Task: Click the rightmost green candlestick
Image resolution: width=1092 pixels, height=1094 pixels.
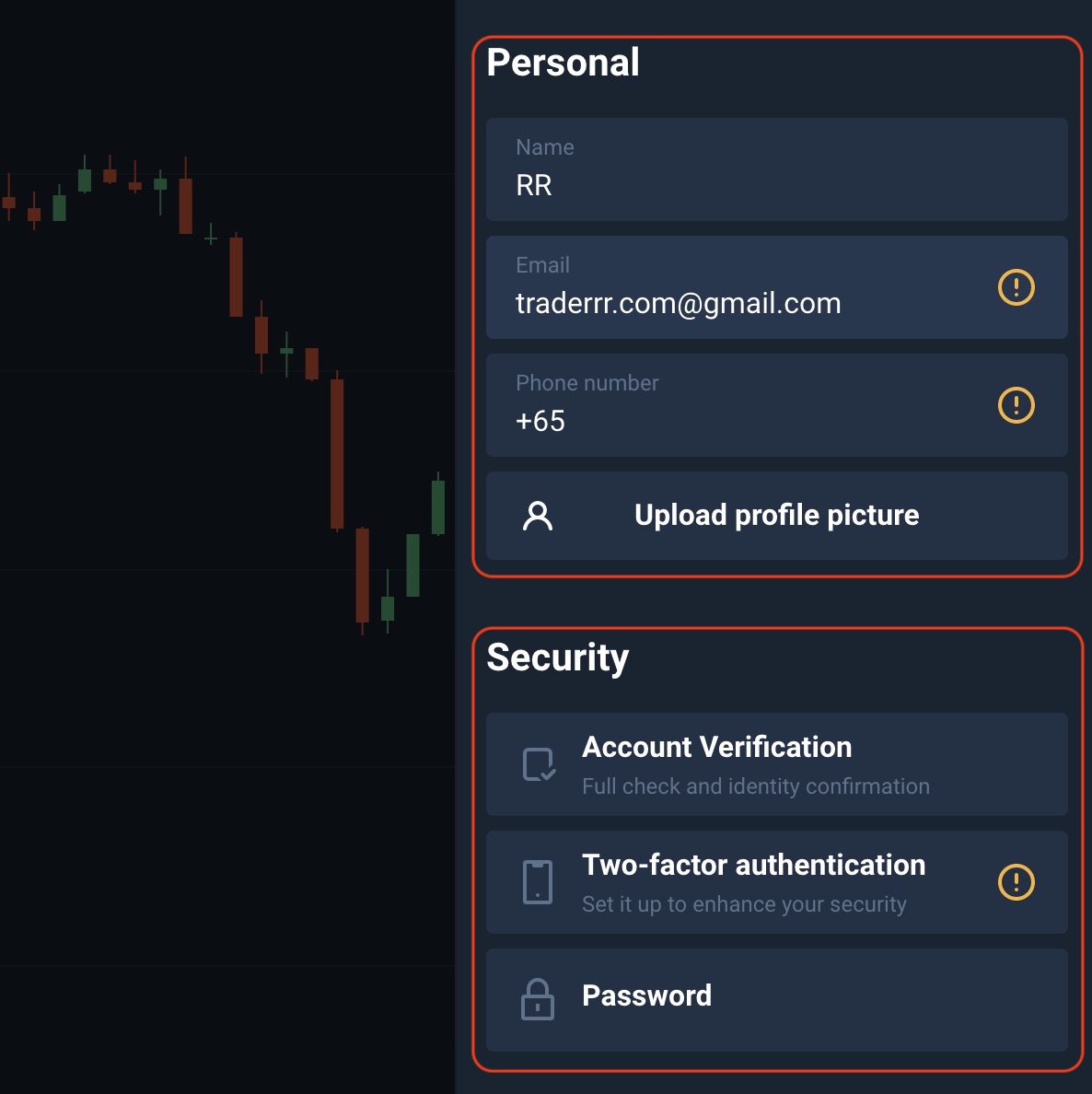Action: point(438,506)
